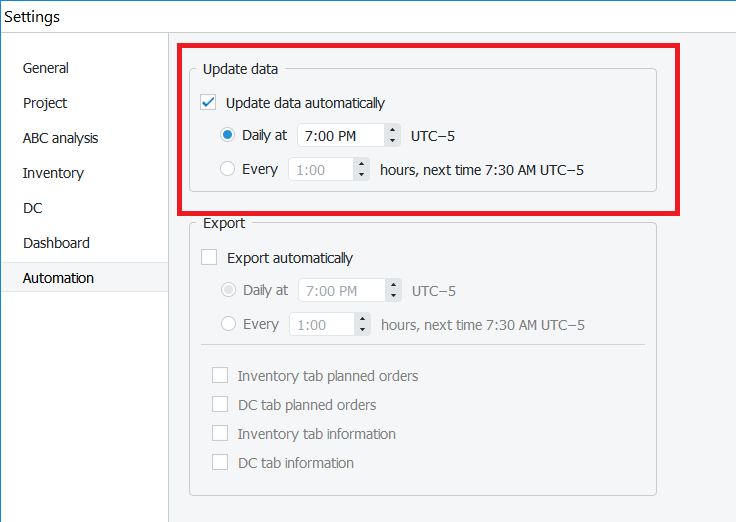Open the DC settings section
Viewport: 736px width, 522px height.
pyautogui.click(x=33, y=208)
